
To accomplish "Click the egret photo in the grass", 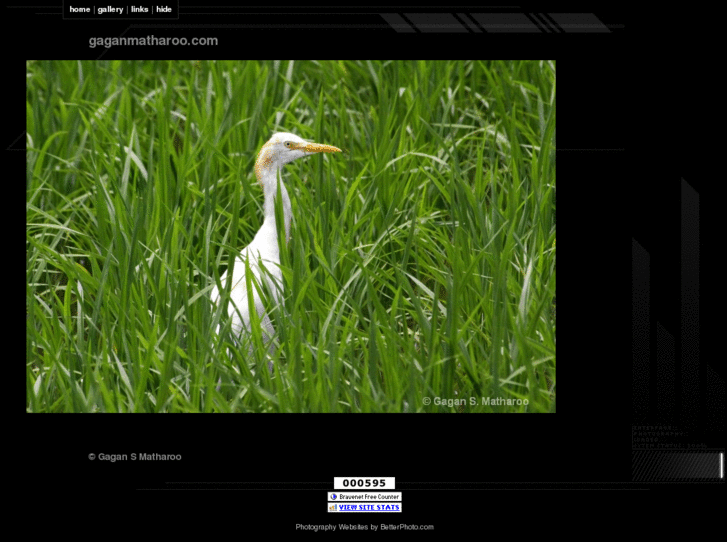I will [291, 237].
